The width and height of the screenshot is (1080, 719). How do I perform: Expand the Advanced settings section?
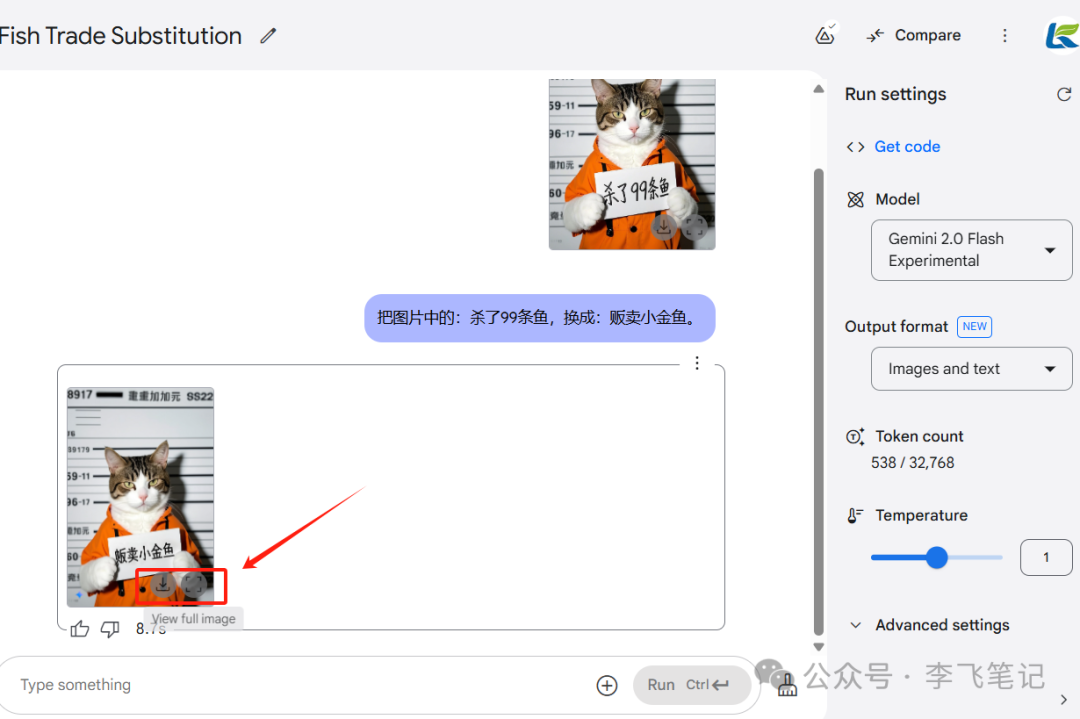pos(929,625)
